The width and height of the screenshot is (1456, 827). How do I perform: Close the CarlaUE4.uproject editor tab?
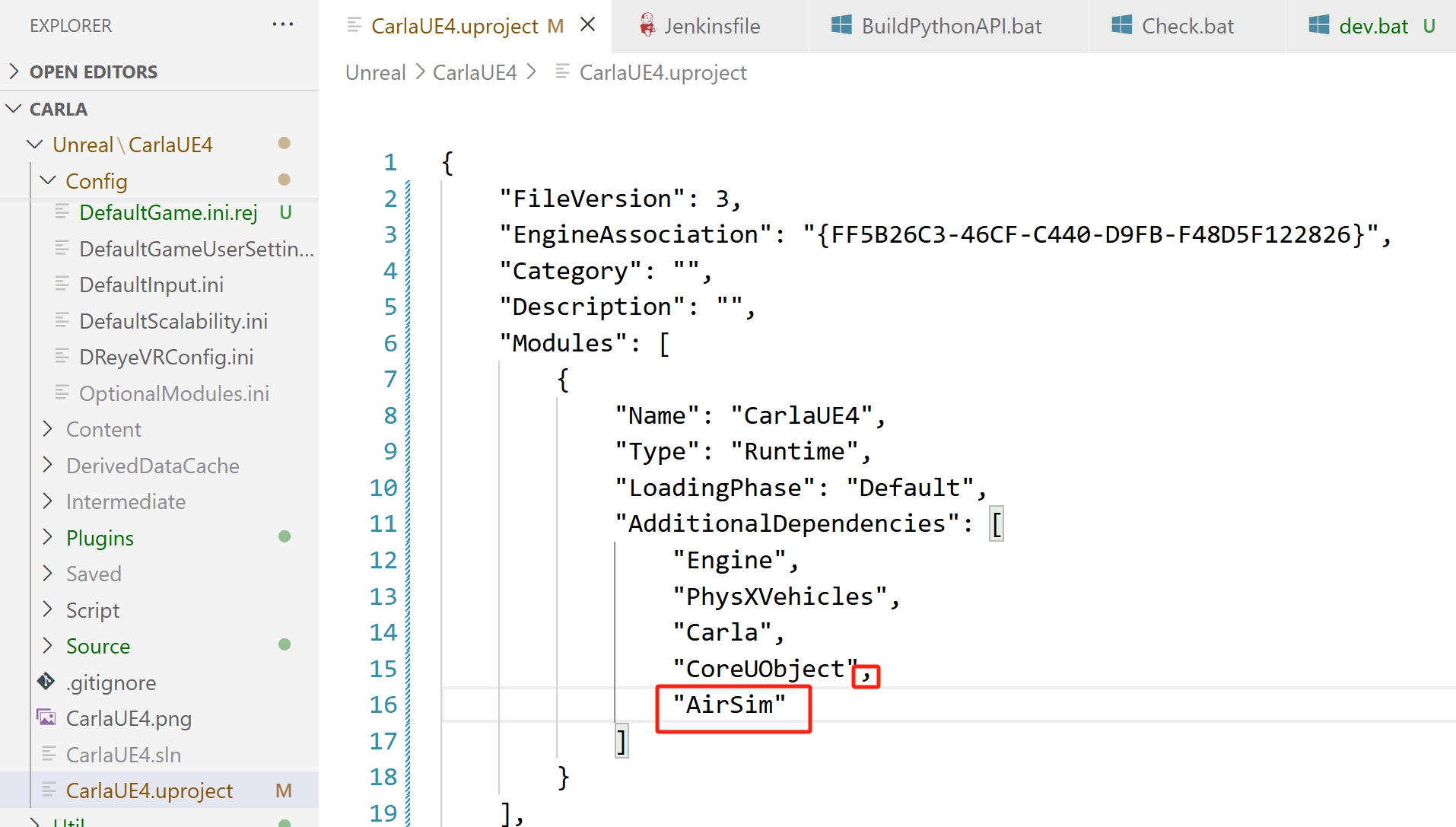587,25
